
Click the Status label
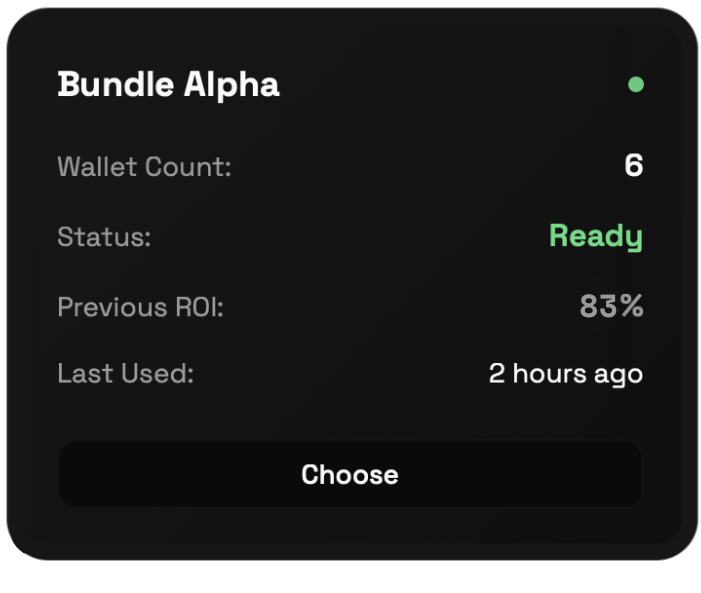(104, 237)
